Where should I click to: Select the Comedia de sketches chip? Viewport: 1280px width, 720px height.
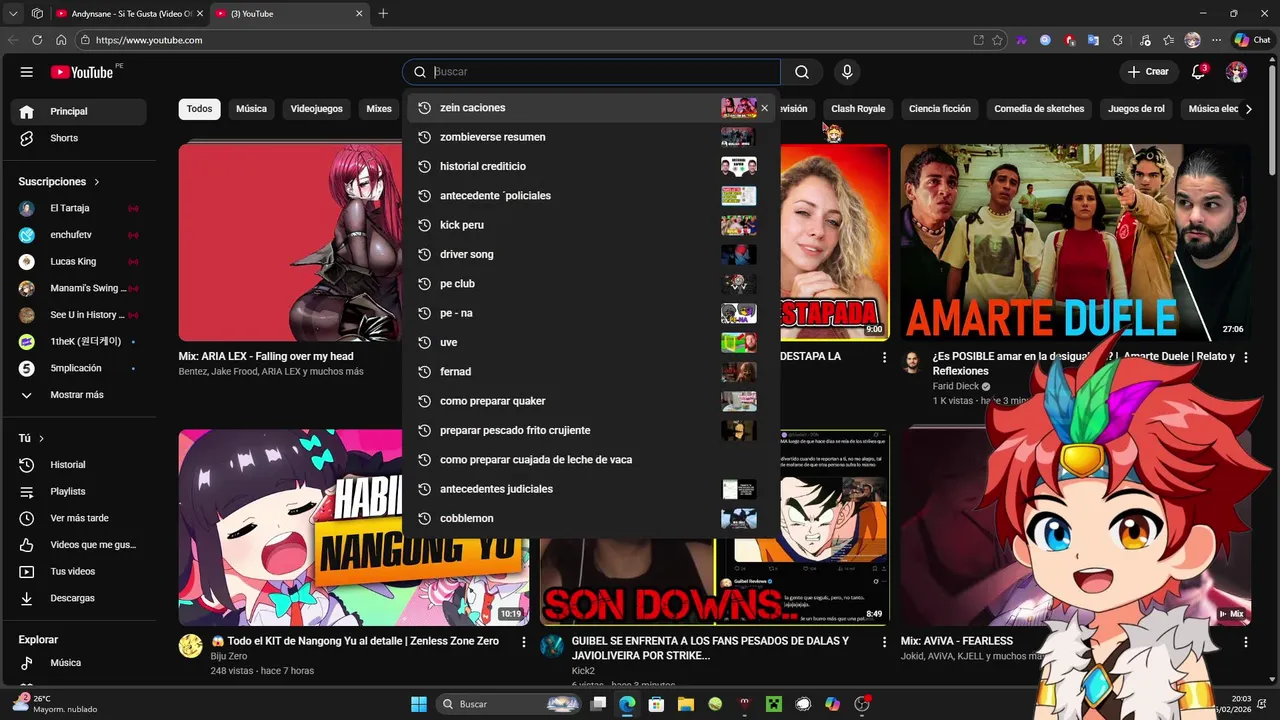click(x=1039, y=109)
